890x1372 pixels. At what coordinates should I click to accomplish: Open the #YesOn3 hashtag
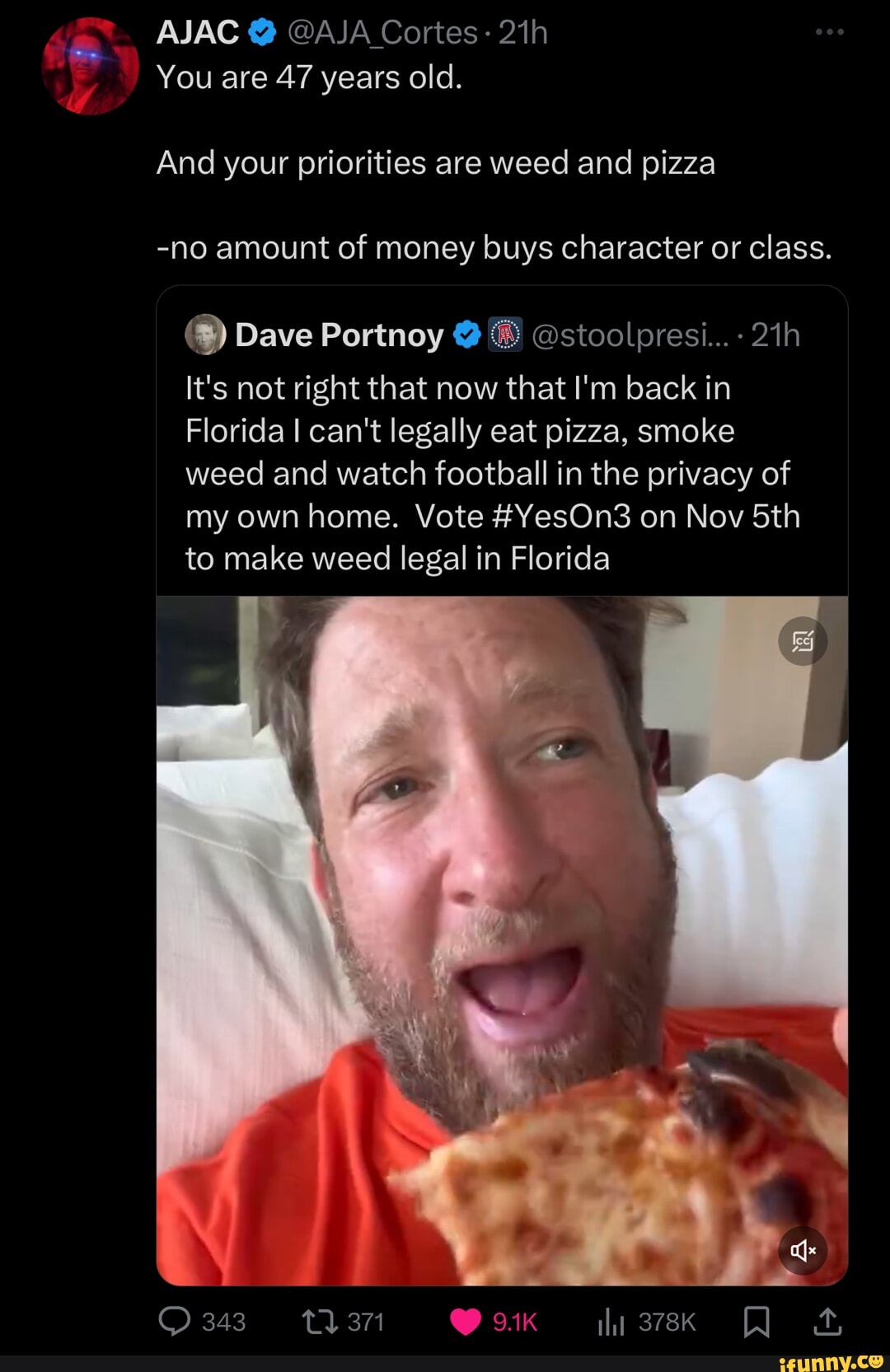(x=561, y=517)
